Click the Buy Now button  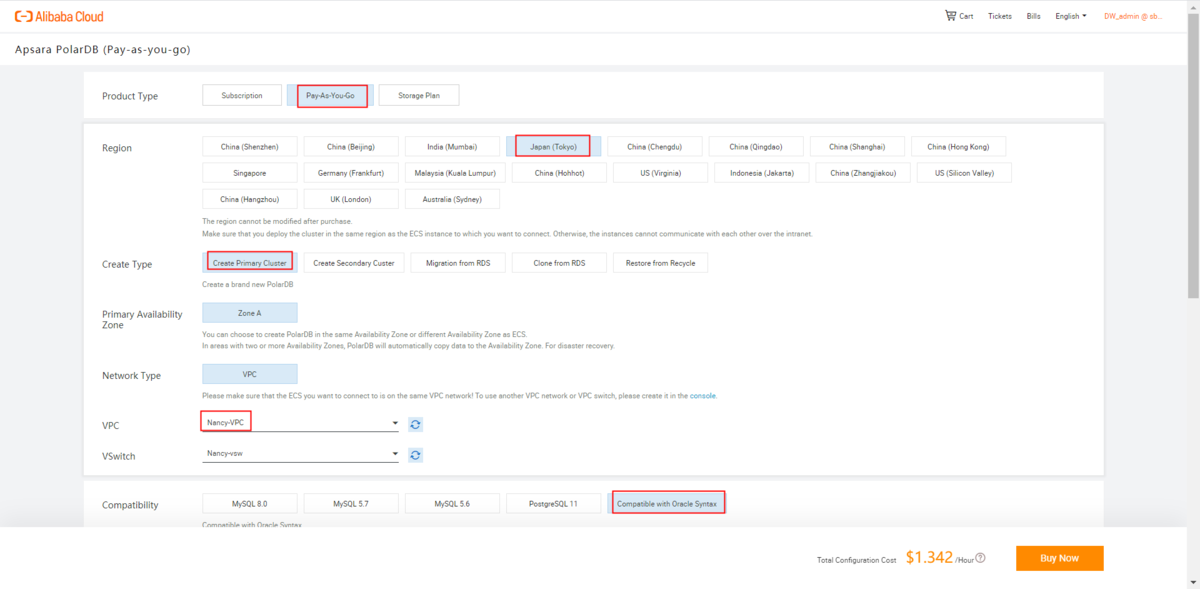pos(1059,558)
